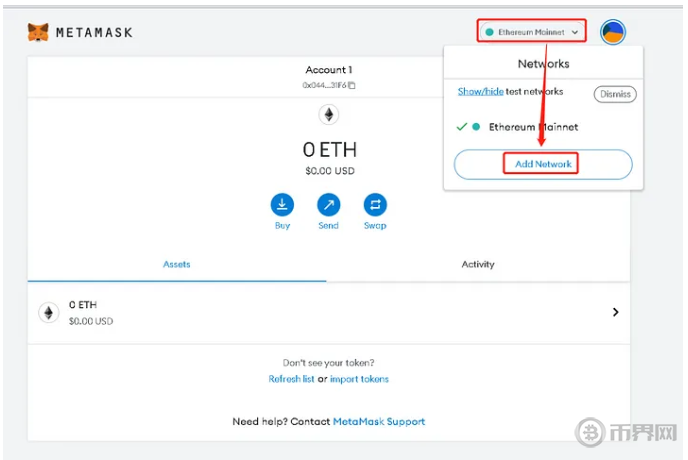Copy the account address icon
The image size is (688, 460).
click(x=352, y=85)
